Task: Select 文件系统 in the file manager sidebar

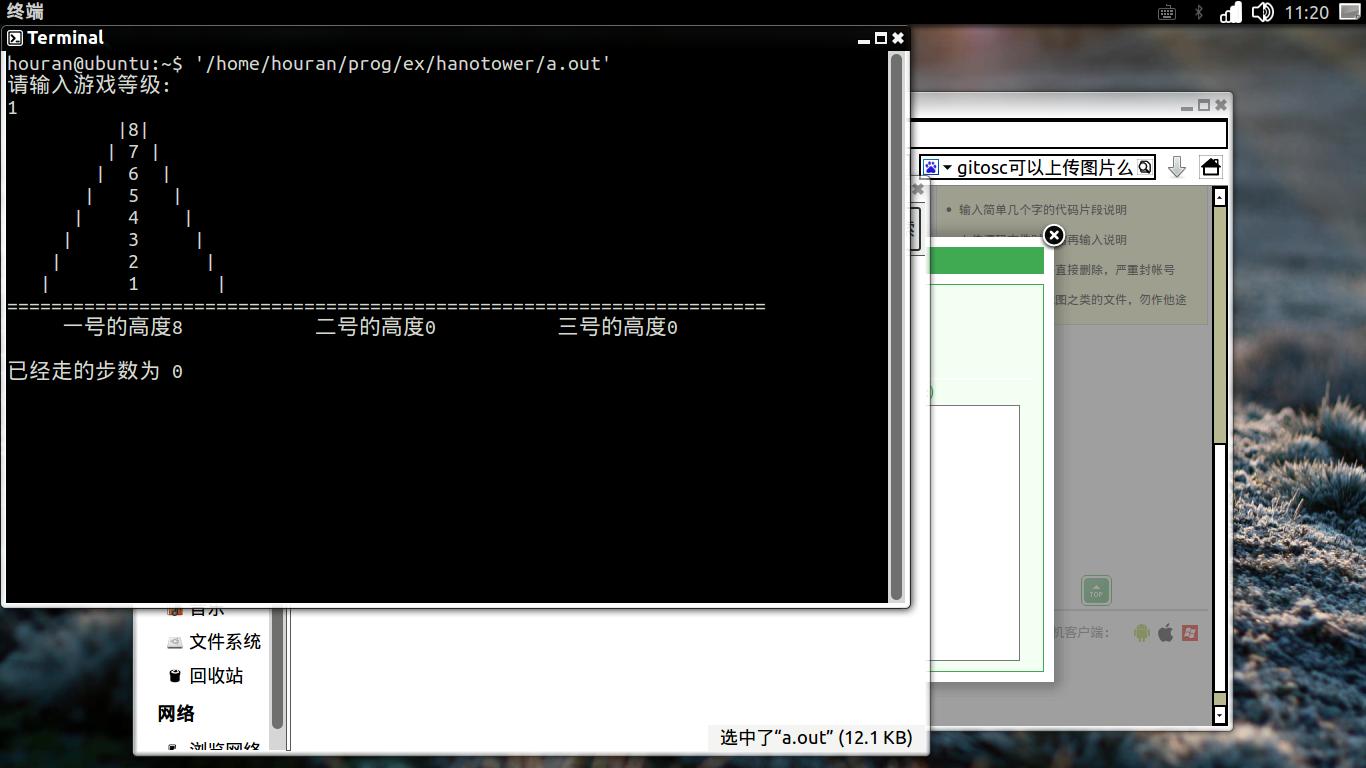Action: tap(224, 642)
